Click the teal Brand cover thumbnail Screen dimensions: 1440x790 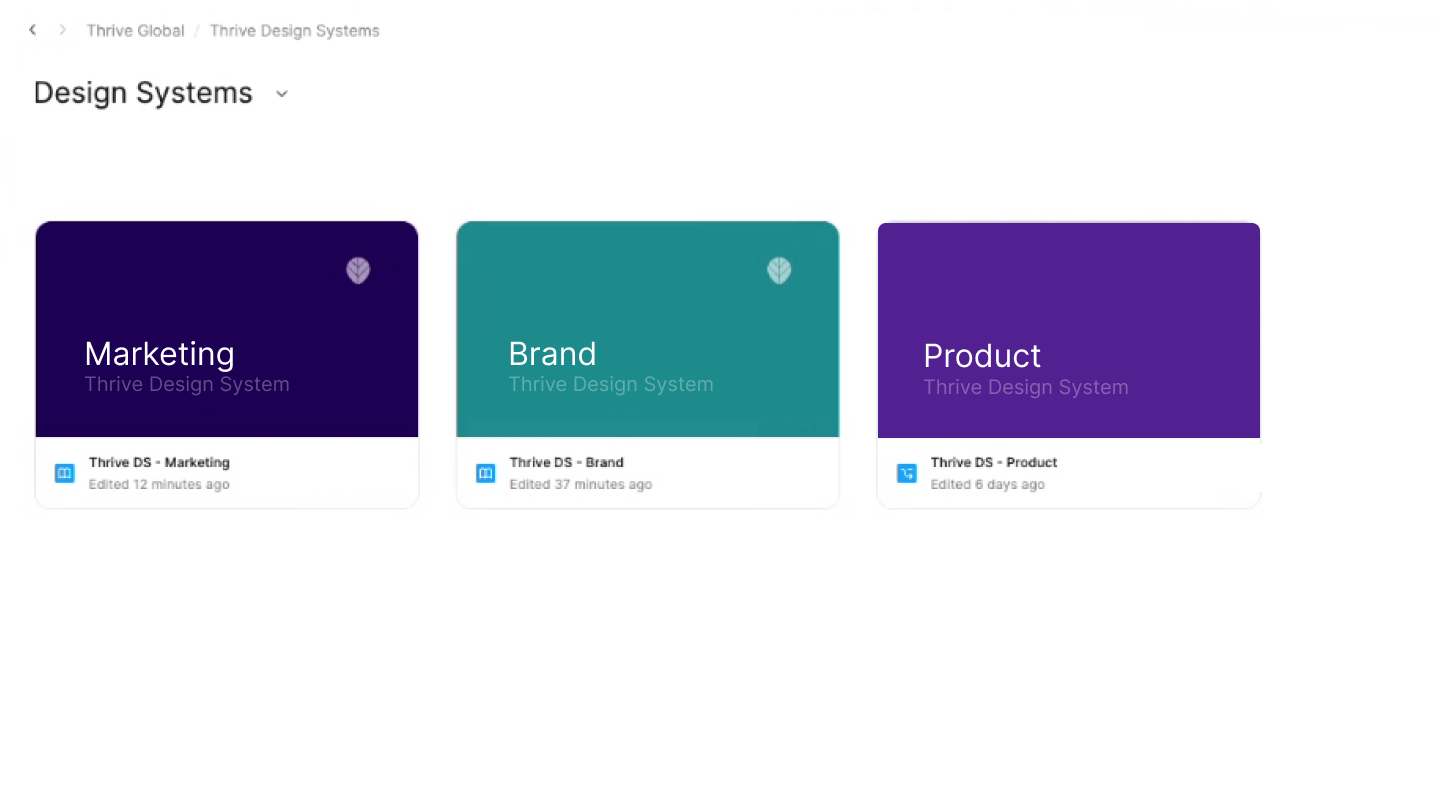pos(647,329)
